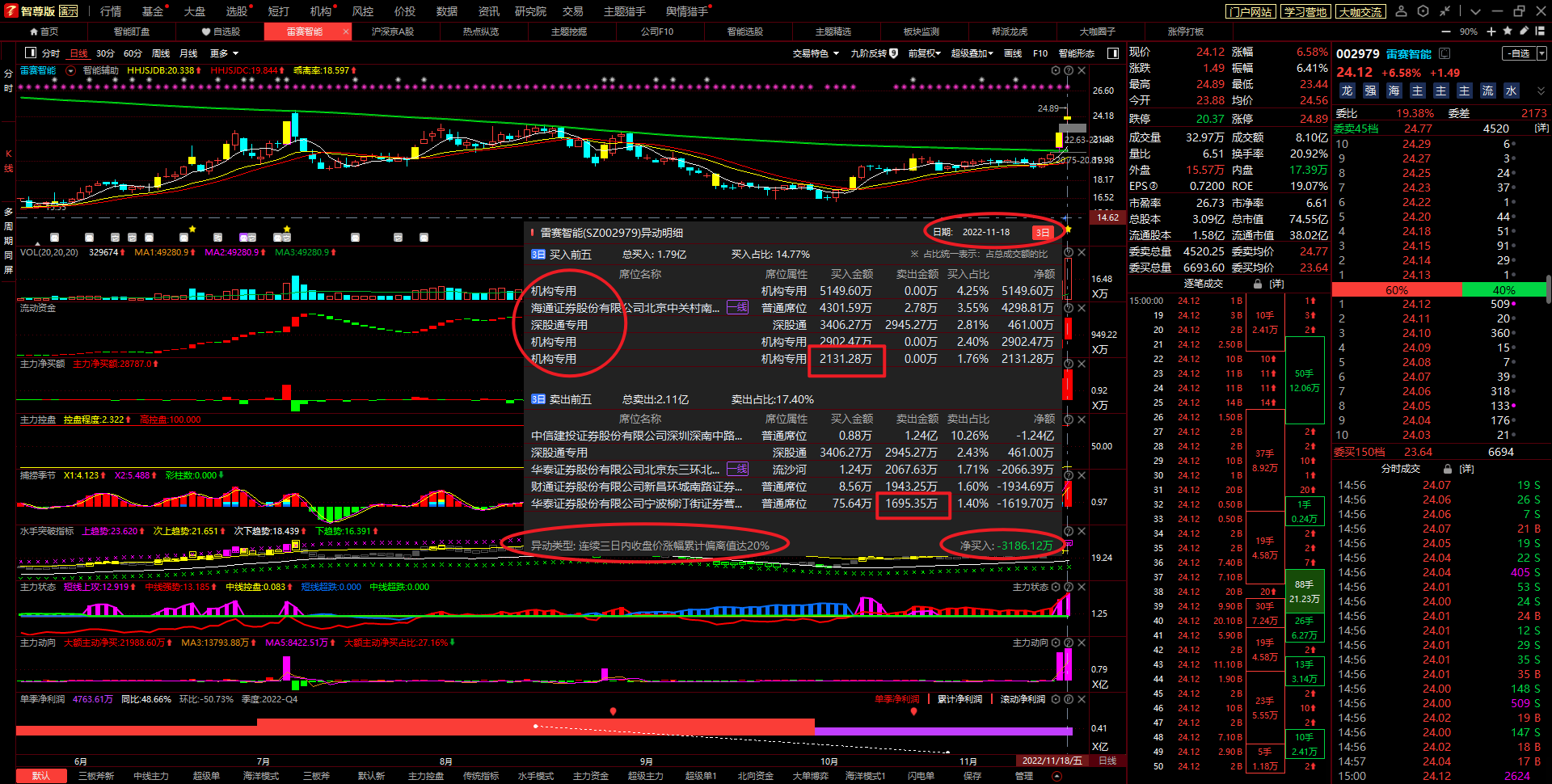Image resolution: width=1552 pixels, height=784 pixels.
Task: Select the 周线 period tab
Action: 161,53
